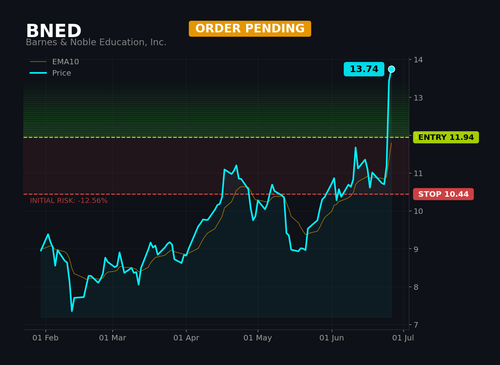Click the 01 Mar date axis label

[112, 338]
